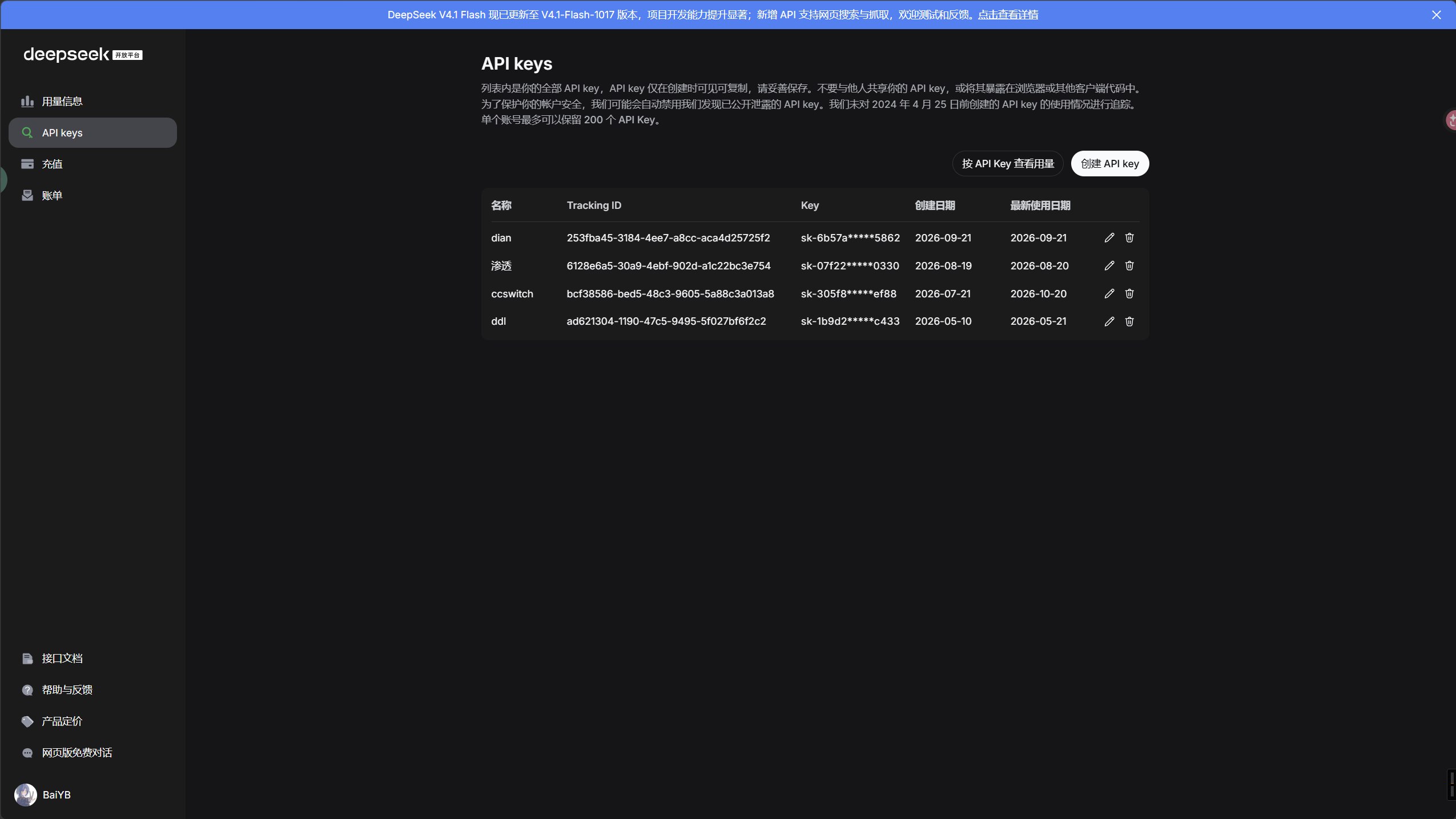The width and height of the screenshot is (1456, 819).
Task: Select tracking ID starting ad621304
Action: coord(666,321)
